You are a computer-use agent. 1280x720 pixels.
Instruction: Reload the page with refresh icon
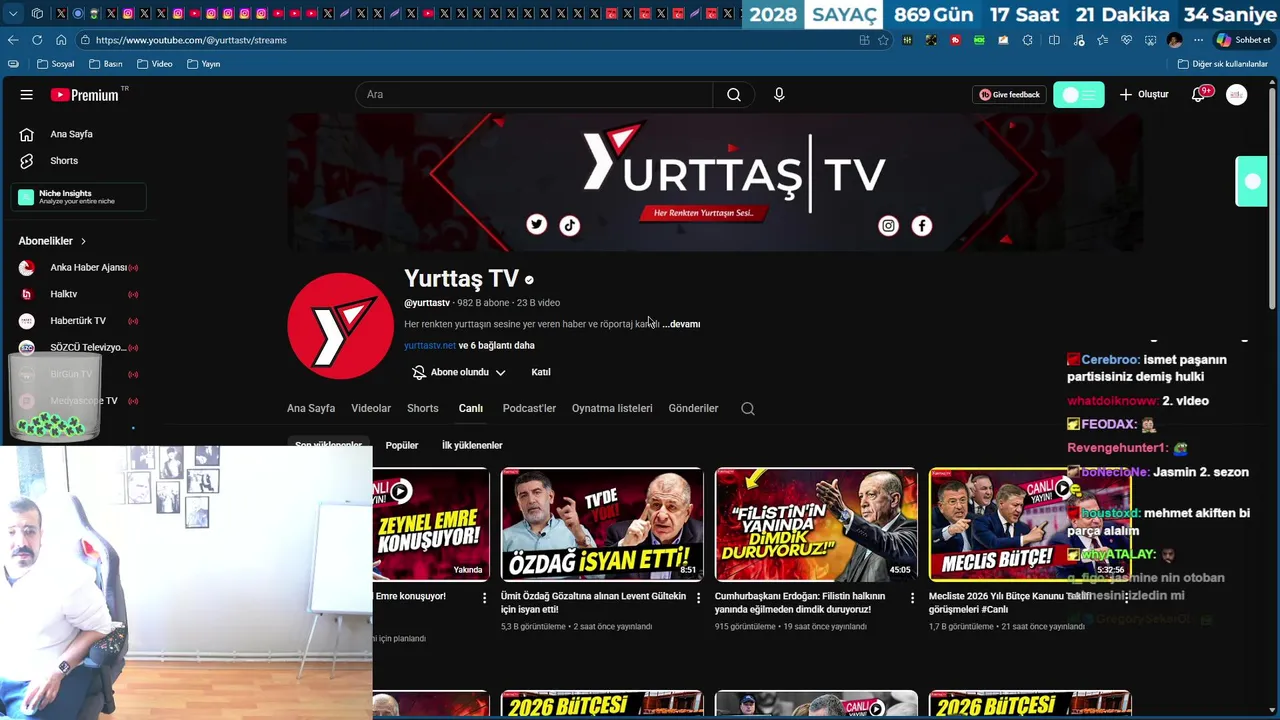click(x=37, y=40)
